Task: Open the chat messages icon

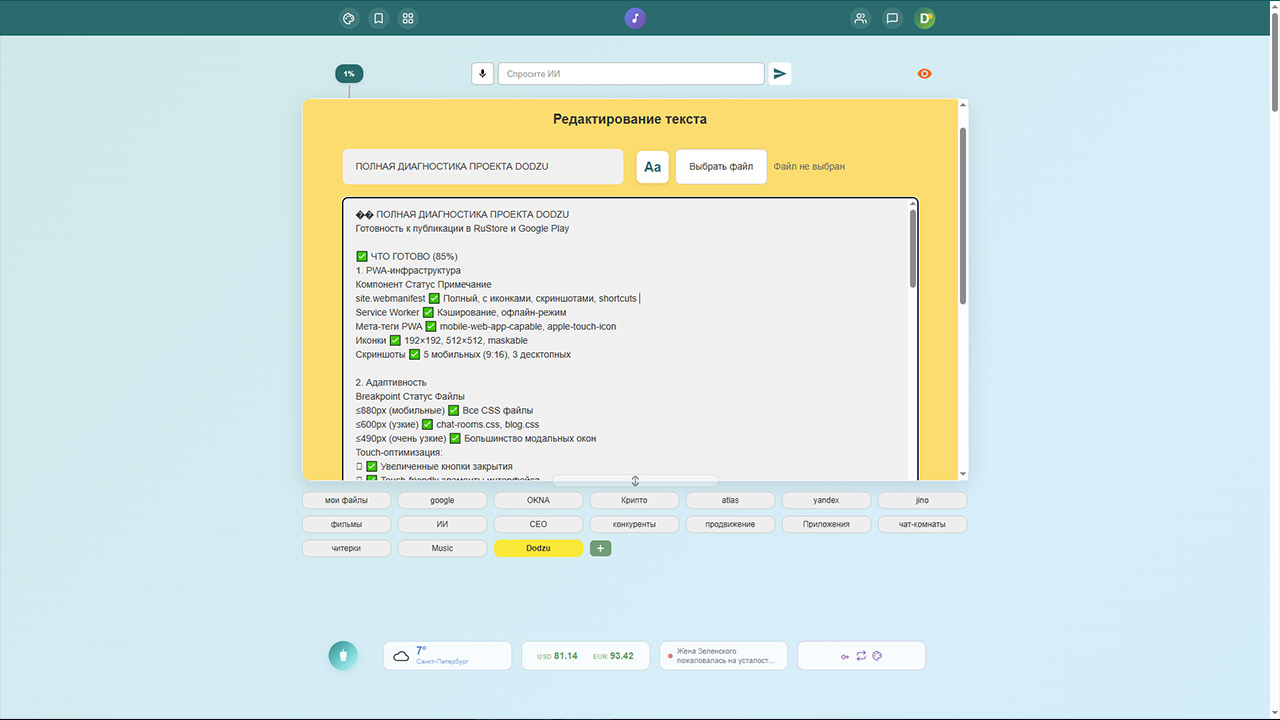Action: 892,18
